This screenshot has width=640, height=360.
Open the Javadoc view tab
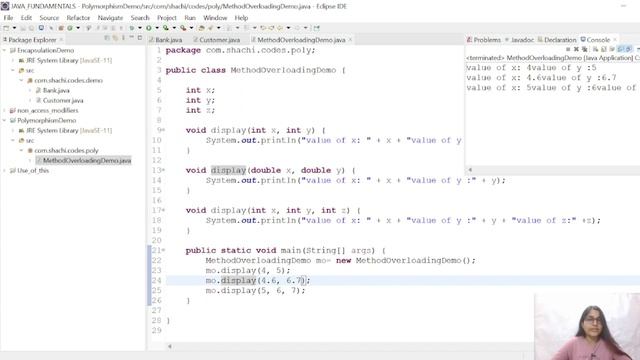tap(519, 40)
